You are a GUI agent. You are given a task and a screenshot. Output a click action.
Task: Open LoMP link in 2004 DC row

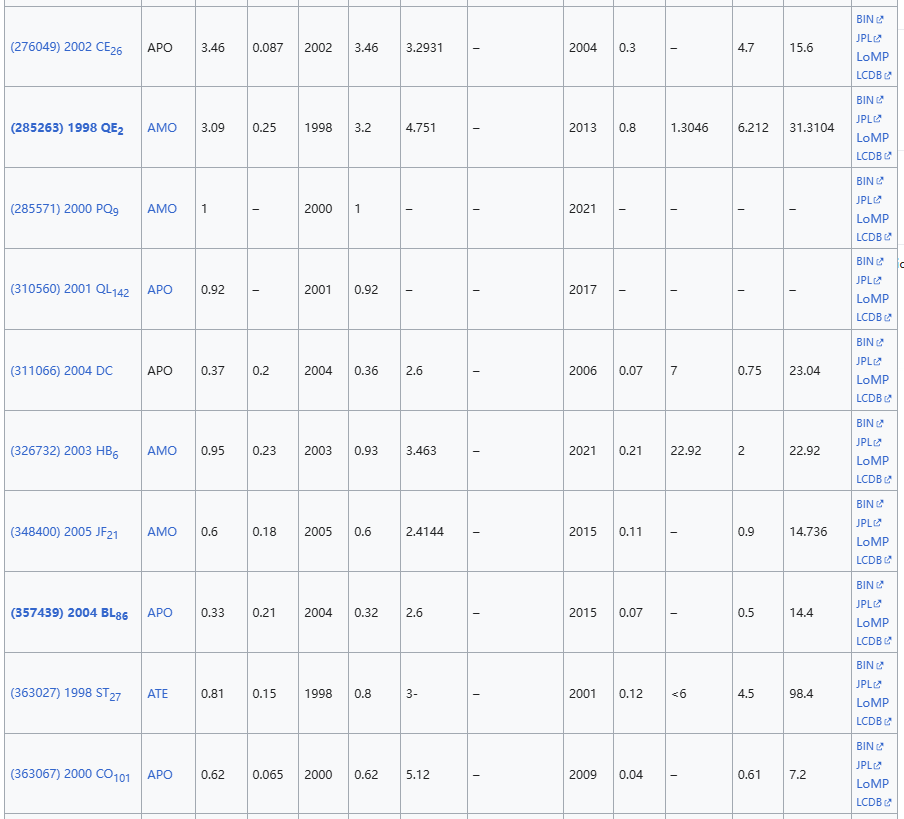[872, 380]
